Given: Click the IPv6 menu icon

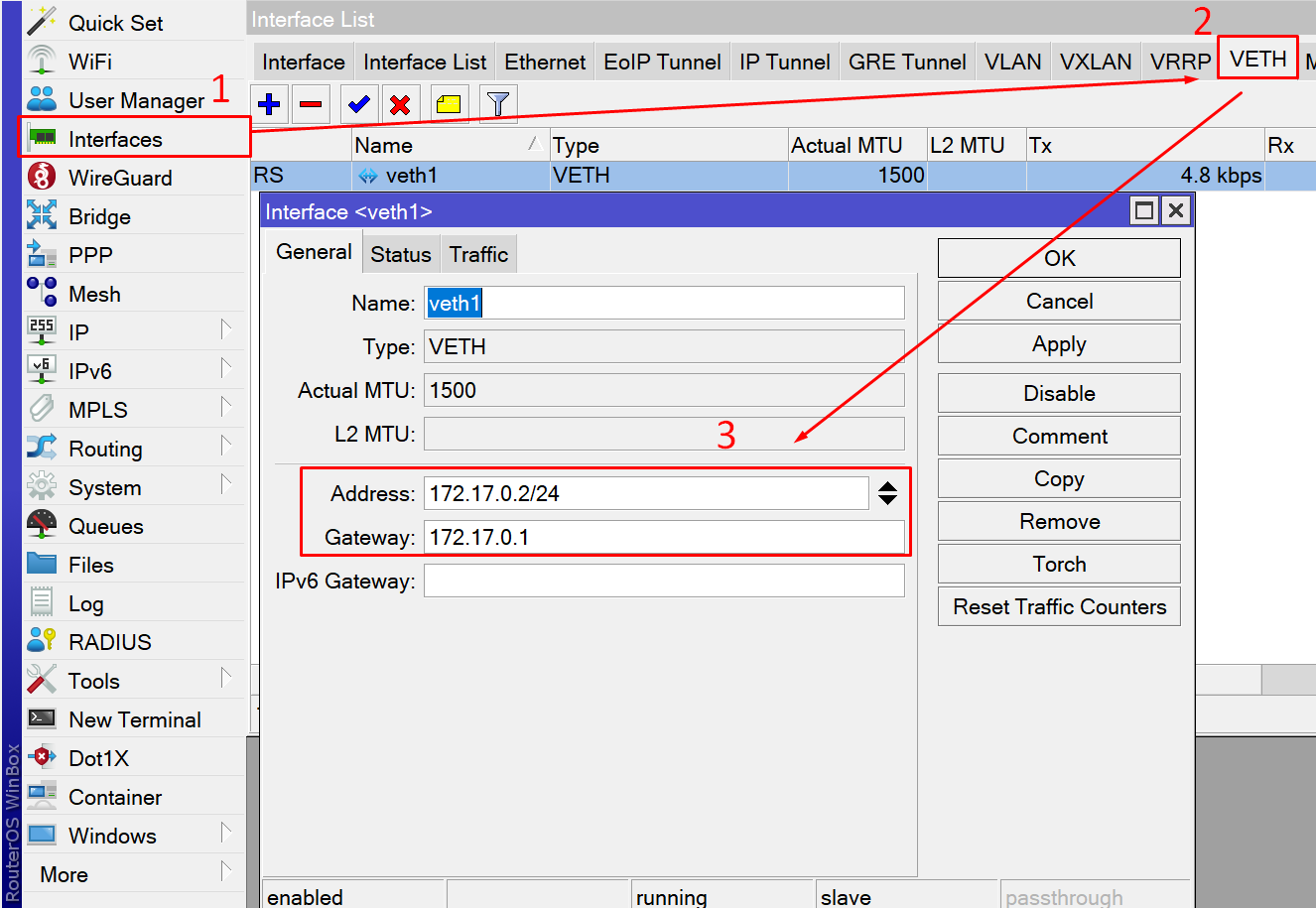Looking at the screenshot, I should coord(42,370).
